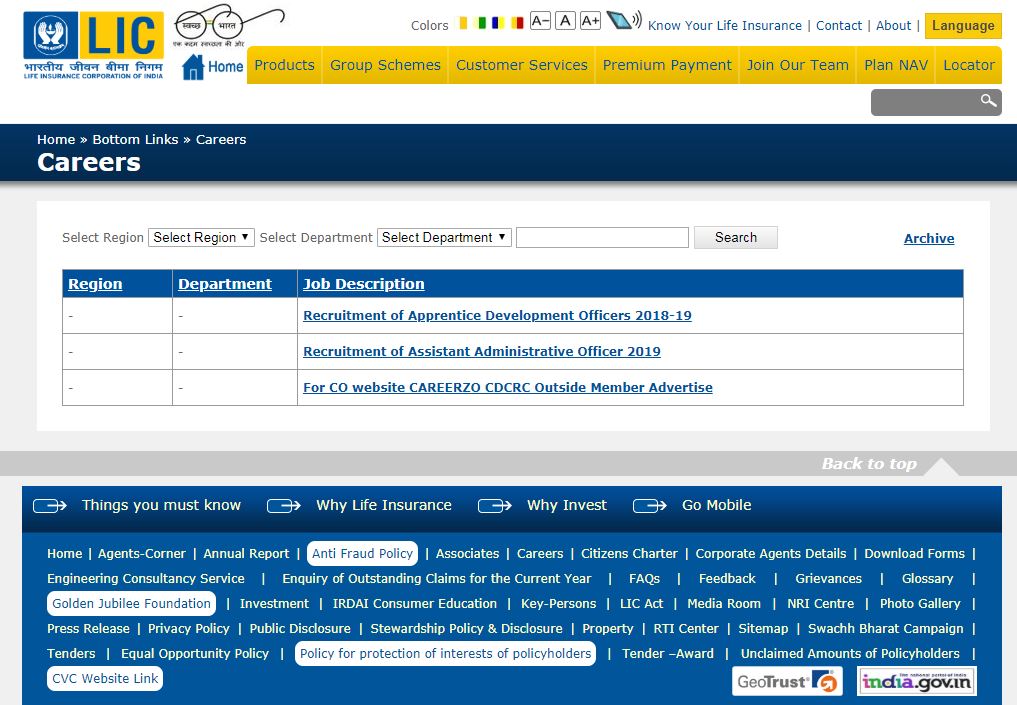Open Know Your Life Insurance link
Image resolution: width=1017 pixels, height=705 pixels.
(724, 26)
